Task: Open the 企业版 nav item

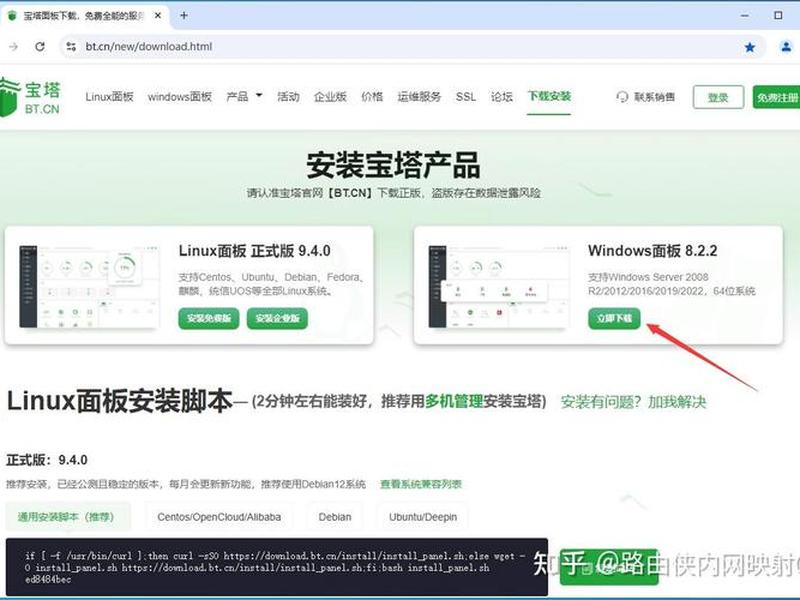Action: click(x=330, y=96)
